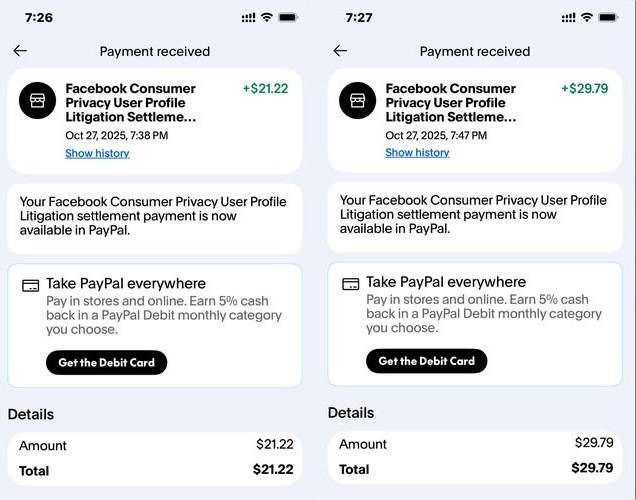This screenshot has height=500, width=636.
Task: Tap debit card icon in 7:27 screen promo
Action: [351, 284]
